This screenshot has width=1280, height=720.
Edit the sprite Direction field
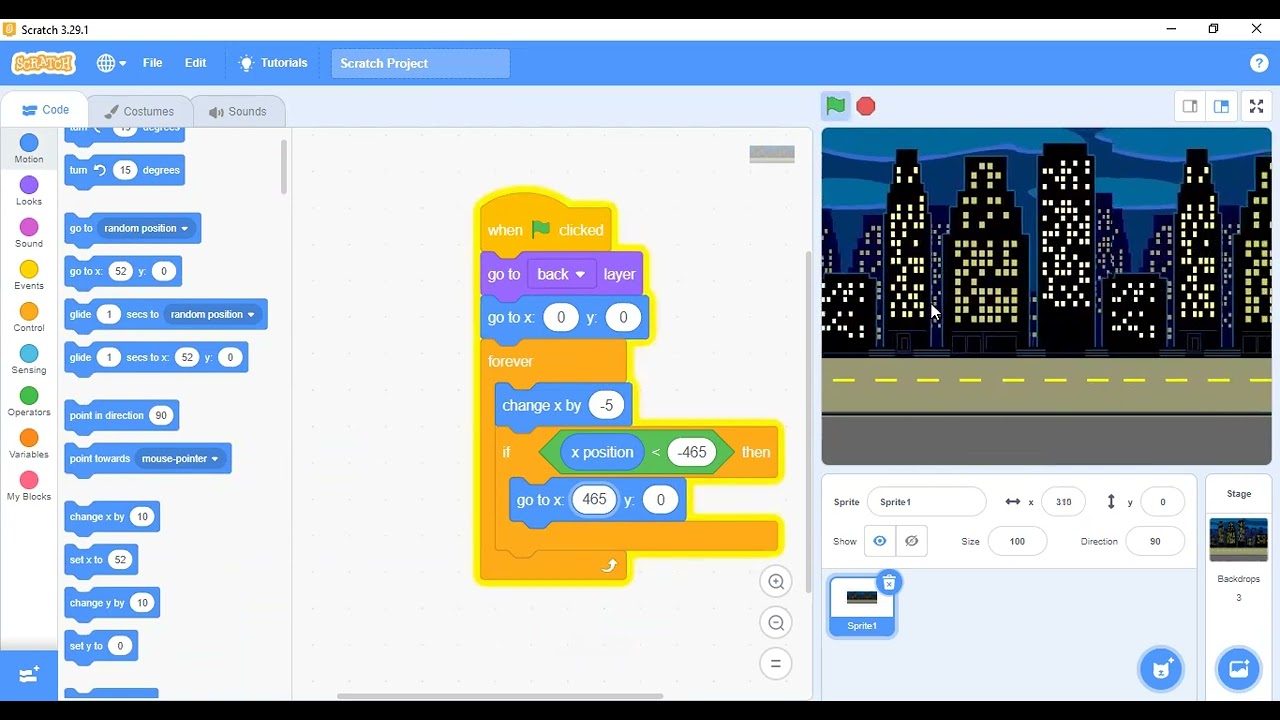click(1155, 541)
